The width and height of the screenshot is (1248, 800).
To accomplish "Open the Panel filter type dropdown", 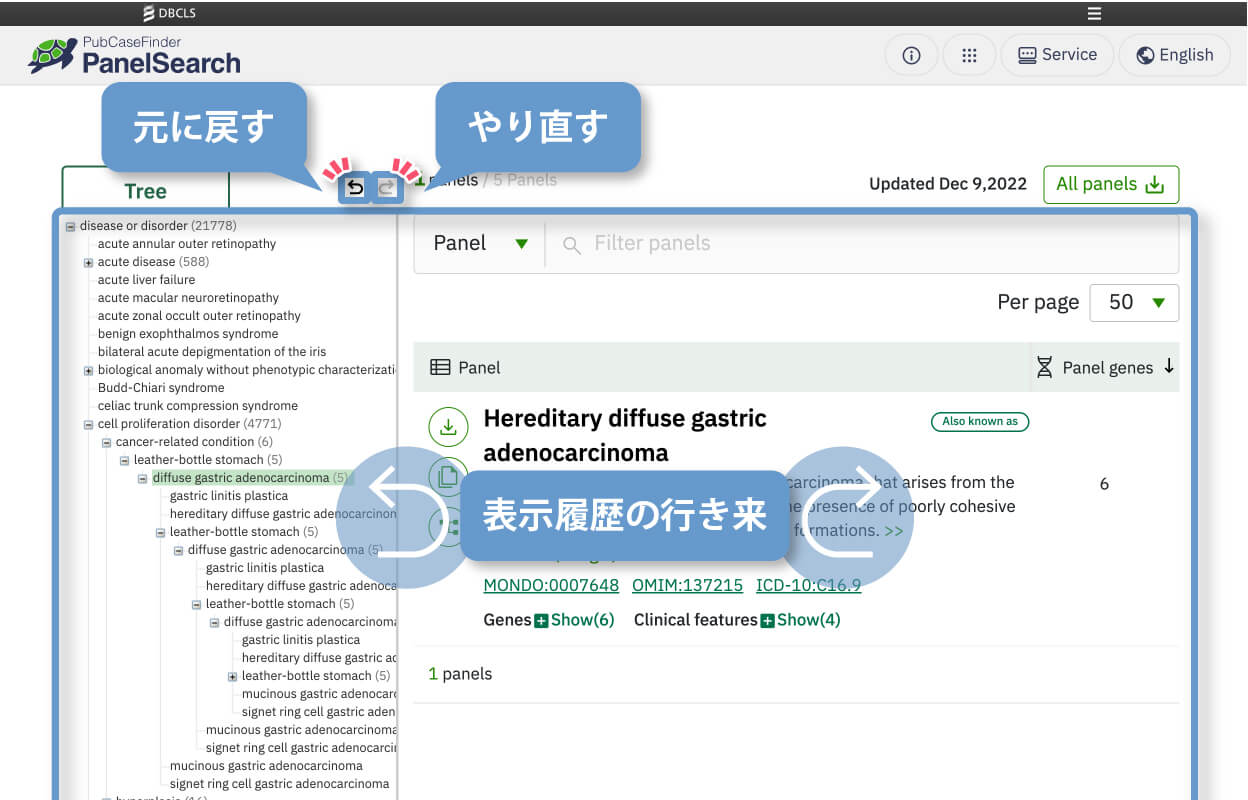I will [480, 243].
